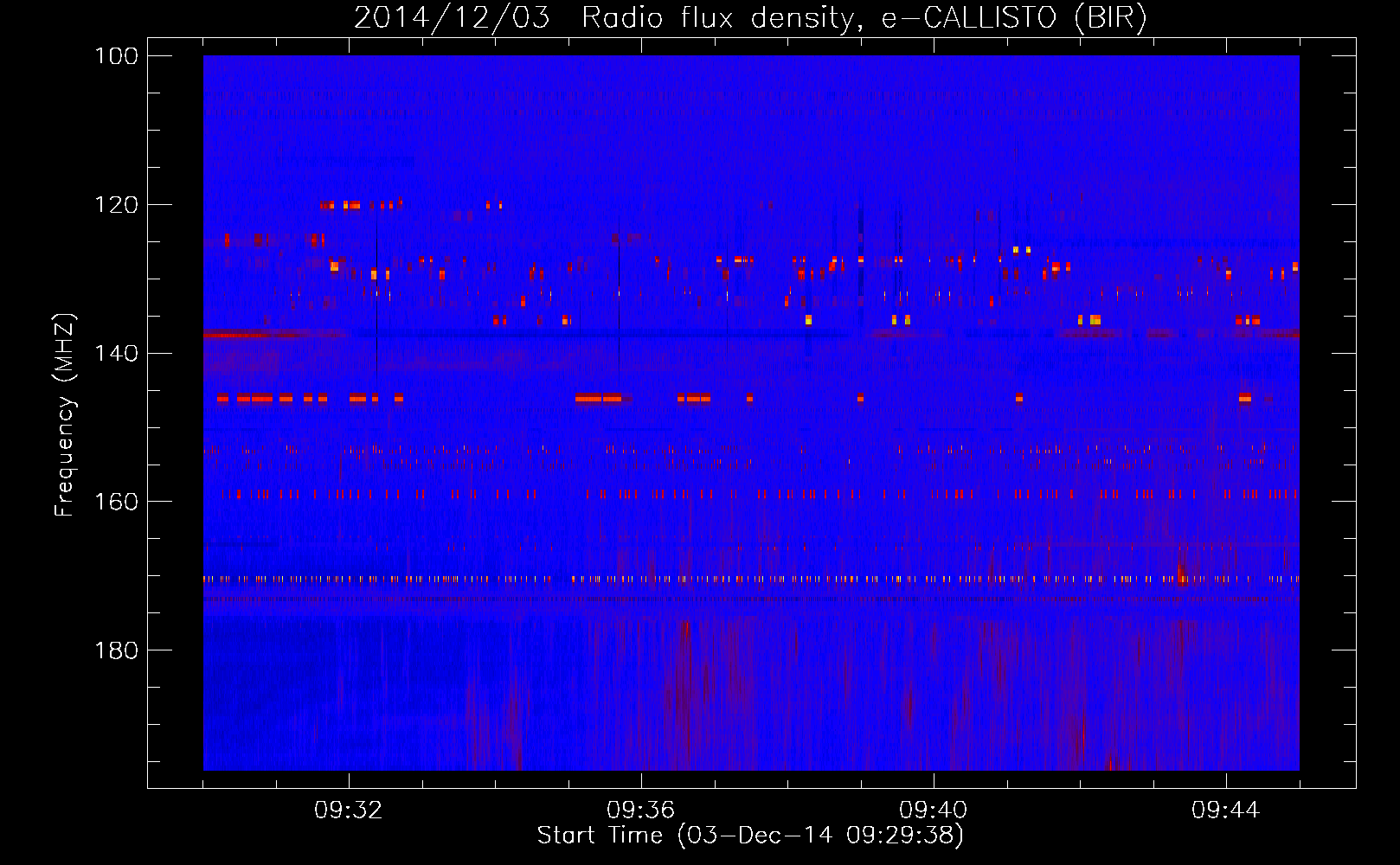Click the time tick label '09:44'

point(1226,811)
